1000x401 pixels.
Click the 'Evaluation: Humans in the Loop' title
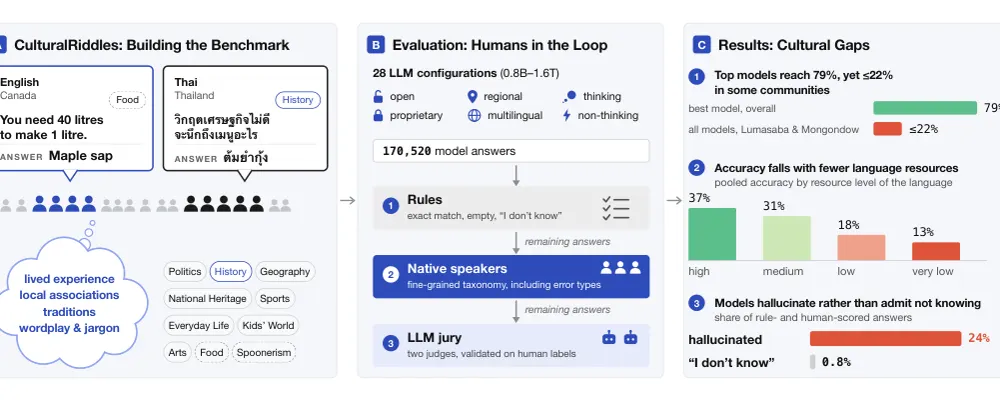(500, 45)
